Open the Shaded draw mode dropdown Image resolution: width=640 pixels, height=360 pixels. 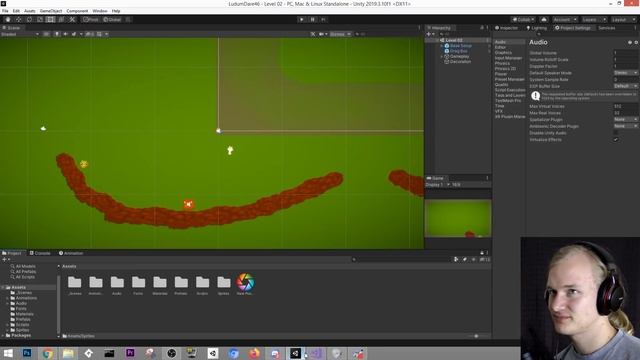click(x=20, y=34)
